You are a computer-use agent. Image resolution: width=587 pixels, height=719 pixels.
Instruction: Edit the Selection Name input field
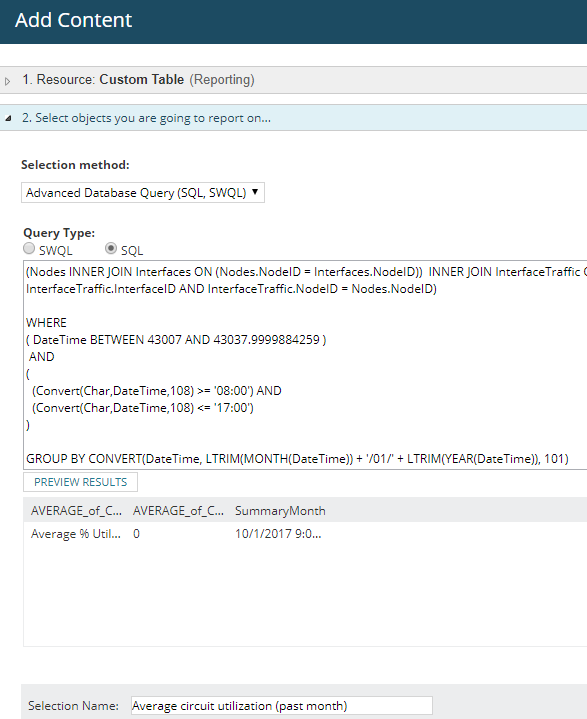point(282,705)
